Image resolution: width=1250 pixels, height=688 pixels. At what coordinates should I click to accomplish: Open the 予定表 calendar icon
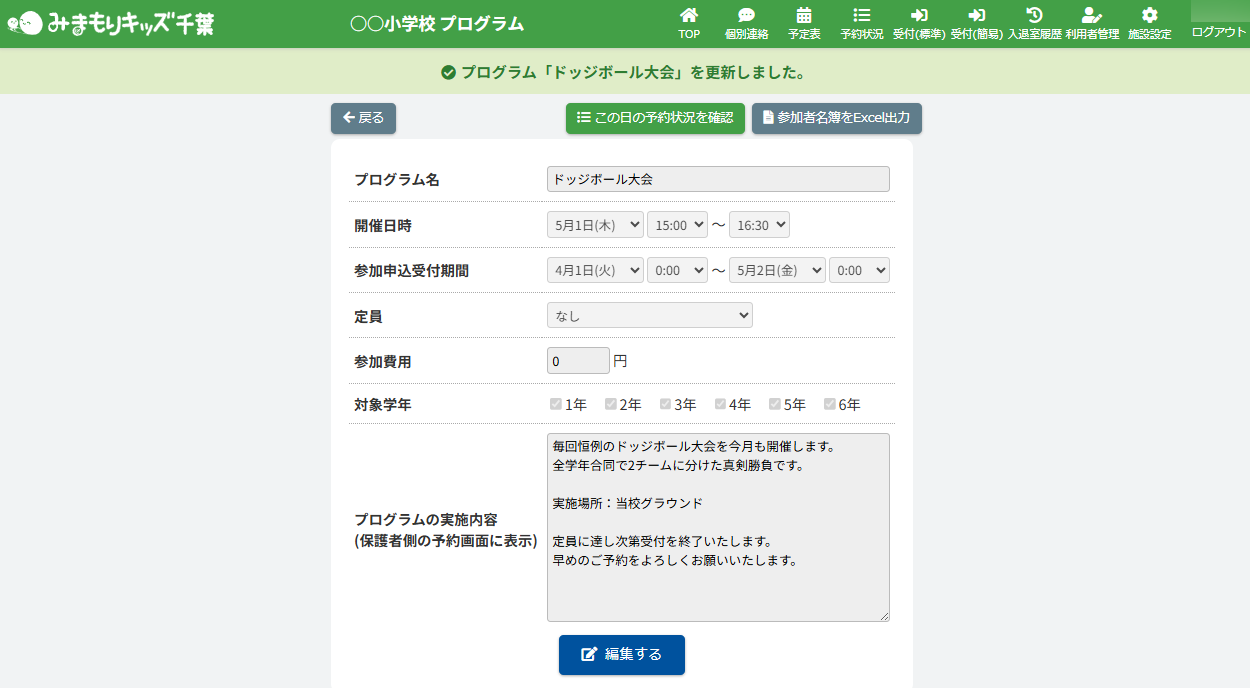click(x=804, y=16)
